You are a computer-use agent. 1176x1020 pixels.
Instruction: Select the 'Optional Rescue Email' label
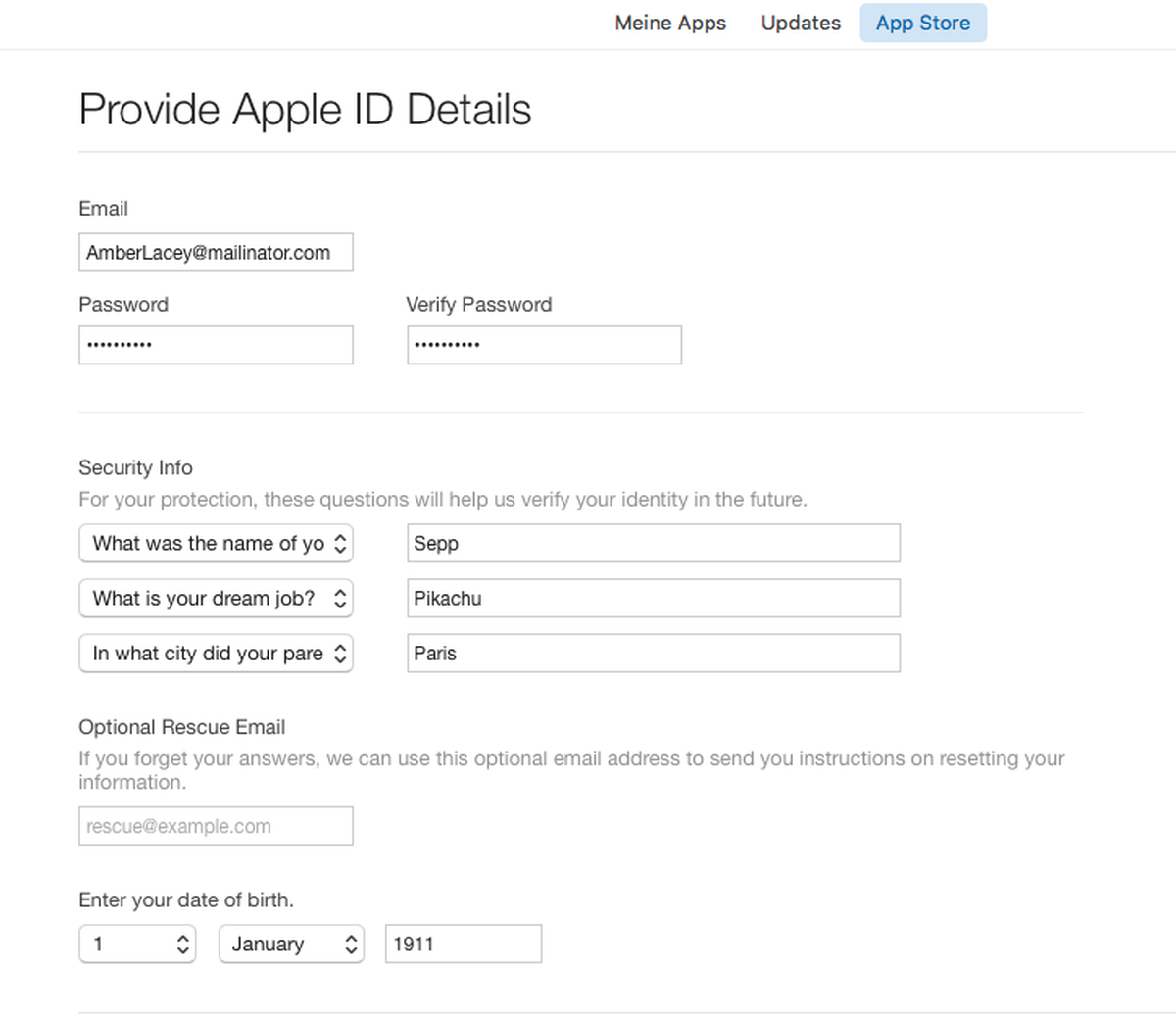click(181, 727)
